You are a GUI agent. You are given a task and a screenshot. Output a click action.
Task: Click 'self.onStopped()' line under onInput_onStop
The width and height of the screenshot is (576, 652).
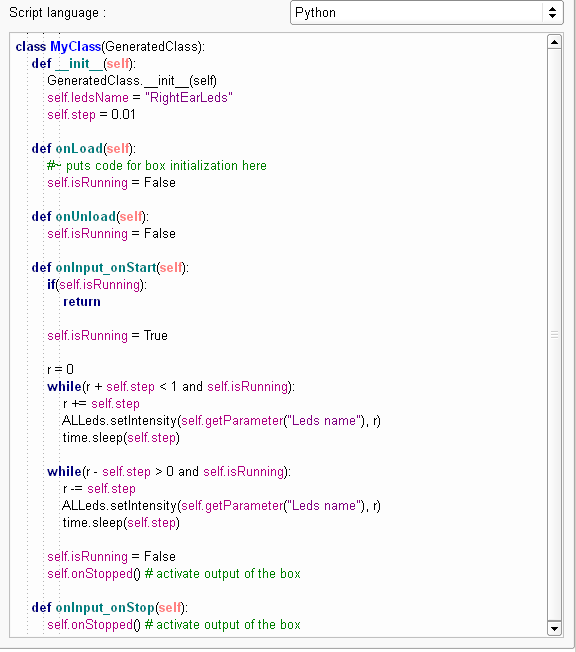174,625
